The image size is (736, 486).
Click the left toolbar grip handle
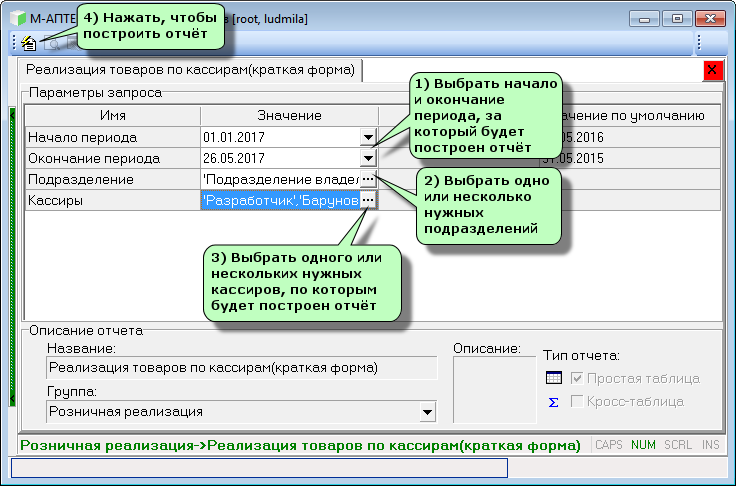coord(14,43)
